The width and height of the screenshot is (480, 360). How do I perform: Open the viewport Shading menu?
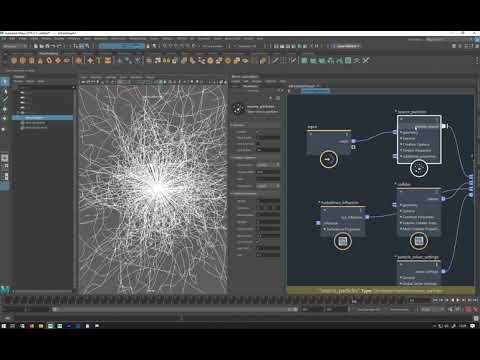point(96,77)
